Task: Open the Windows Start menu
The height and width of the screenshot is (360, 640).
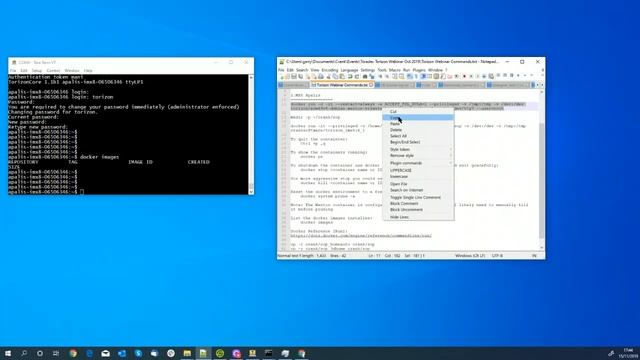Action: pyautogui.click(x=7, y=353)
